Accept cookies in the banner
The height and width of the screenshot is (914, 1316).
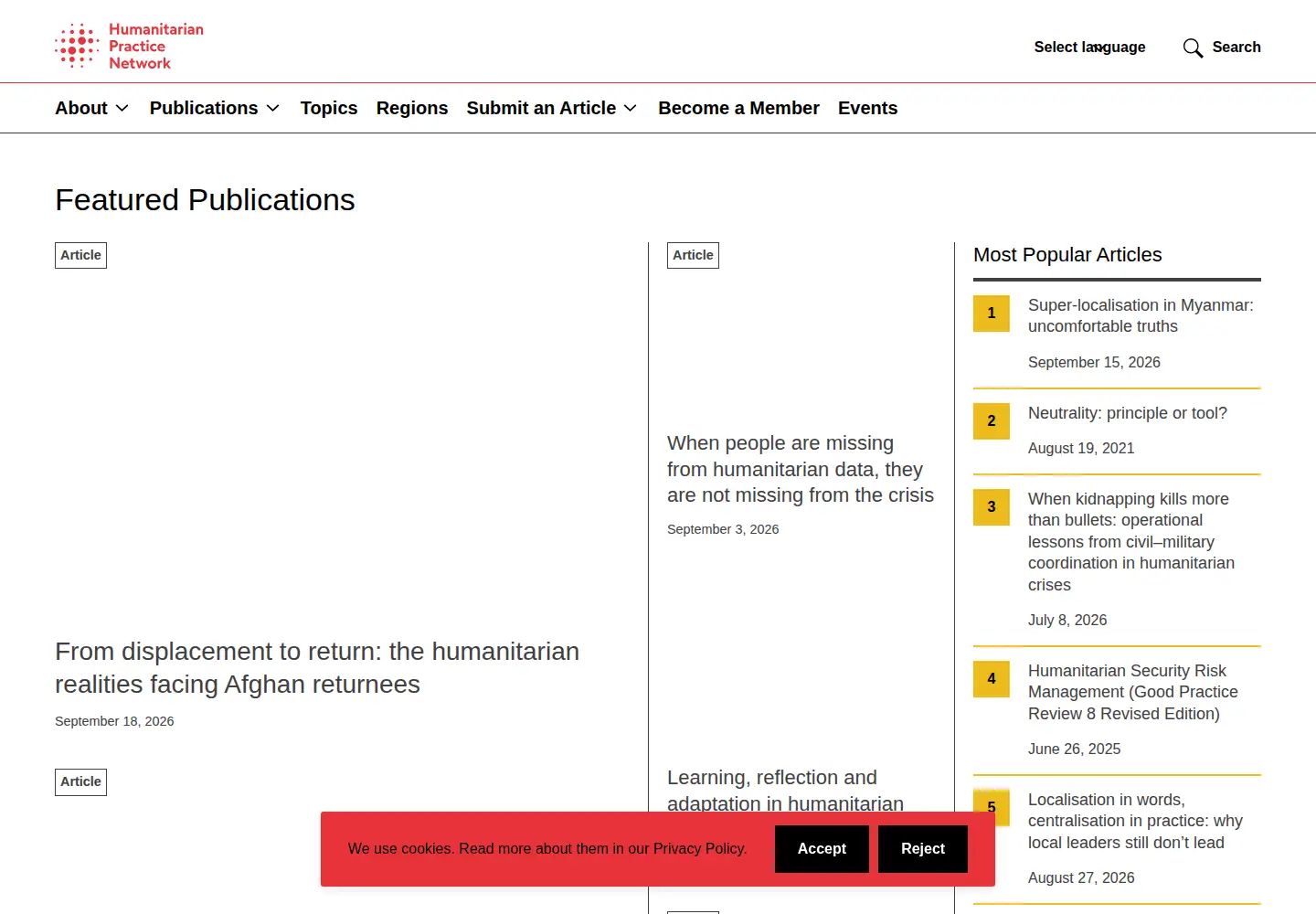coord(822,849)
